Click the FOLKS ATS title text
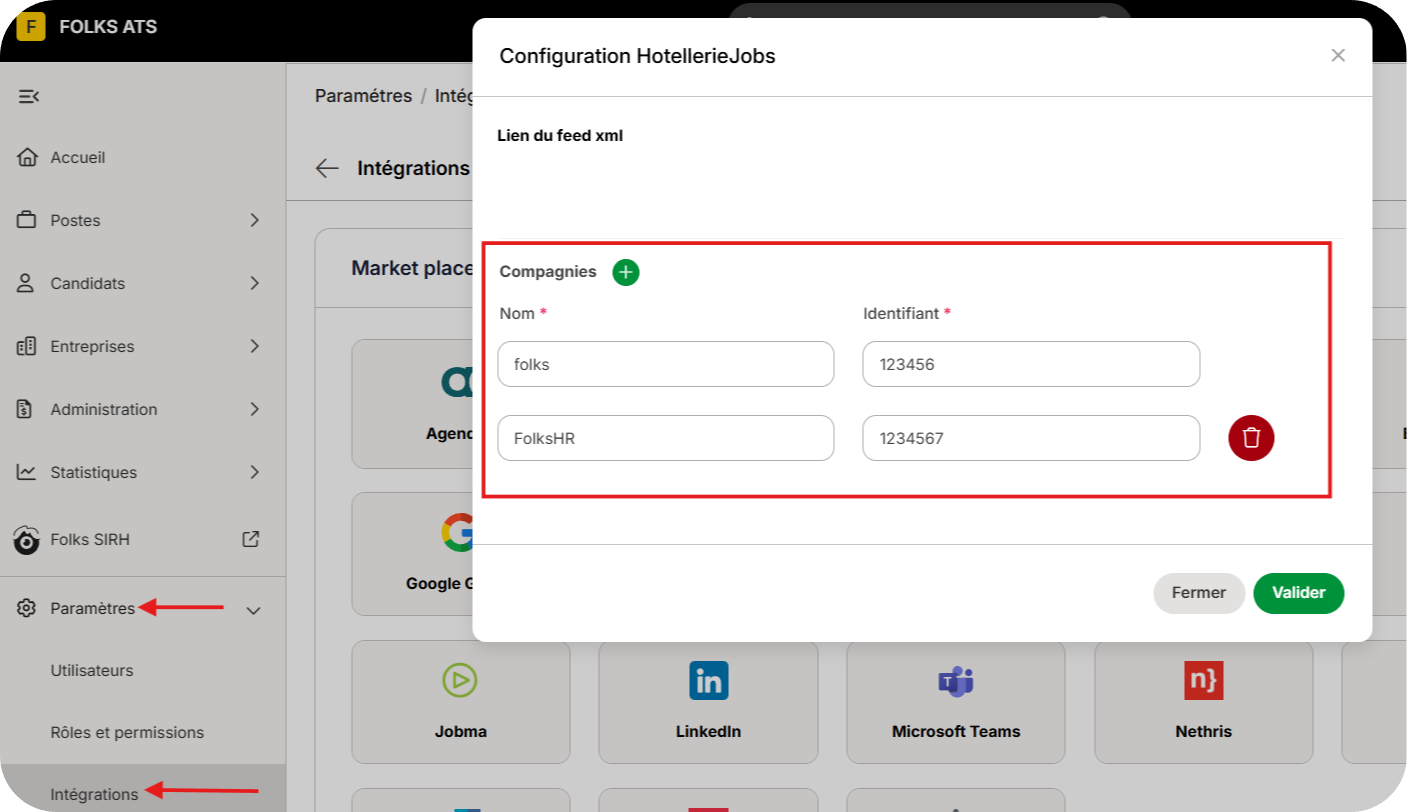This screenshot has width=1407, height=812. pos(108,27)
